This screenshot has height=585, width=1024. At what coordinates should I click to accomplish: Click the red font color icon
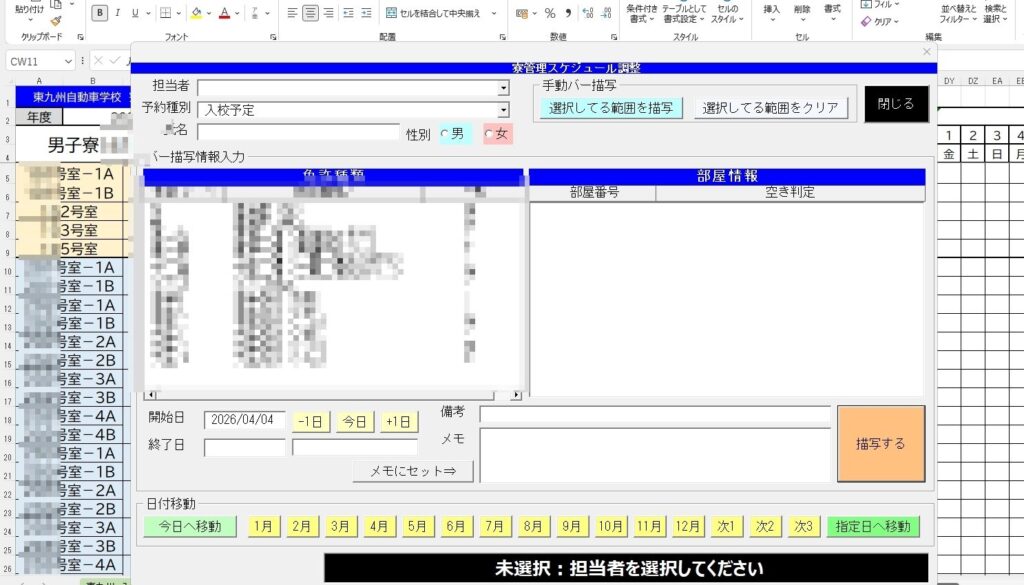click(223, 13)
